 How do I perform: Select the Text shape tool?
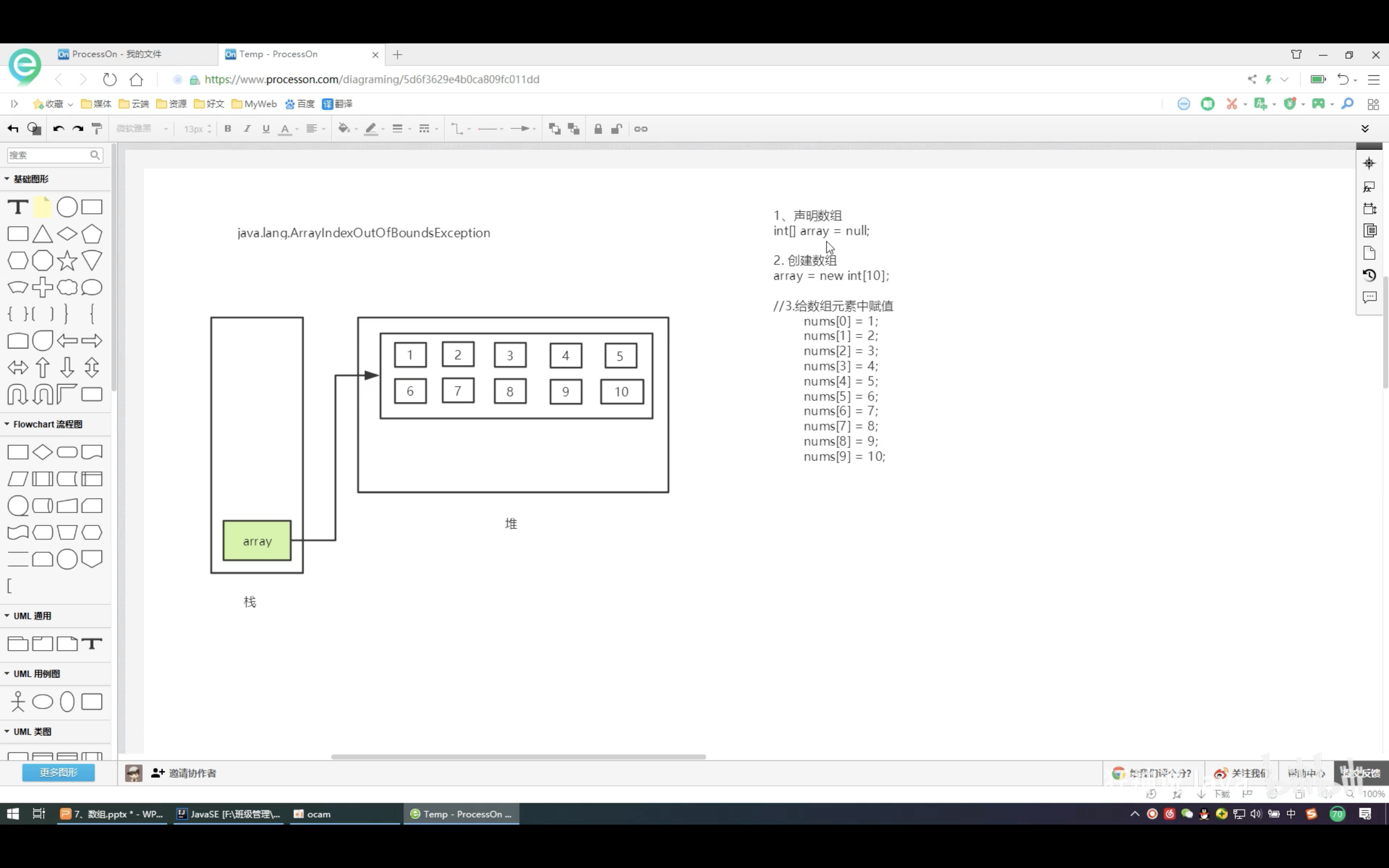click(x=18, y=207)
